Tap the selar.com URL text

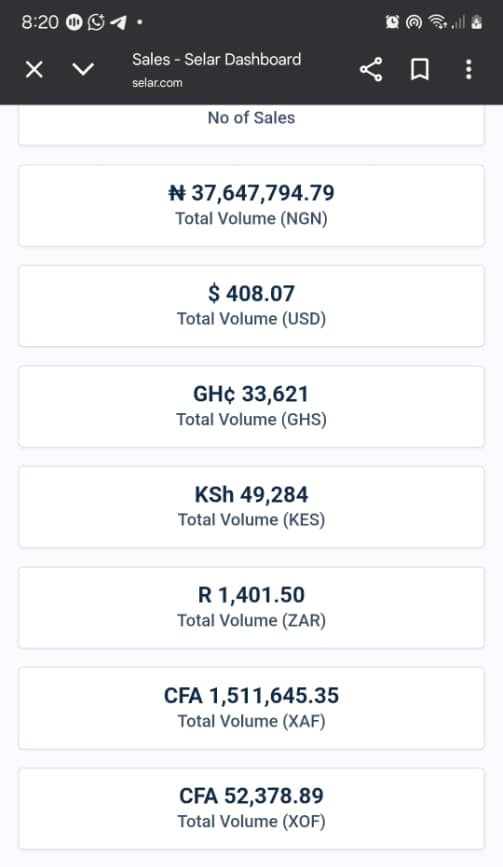tap(157, 83)
